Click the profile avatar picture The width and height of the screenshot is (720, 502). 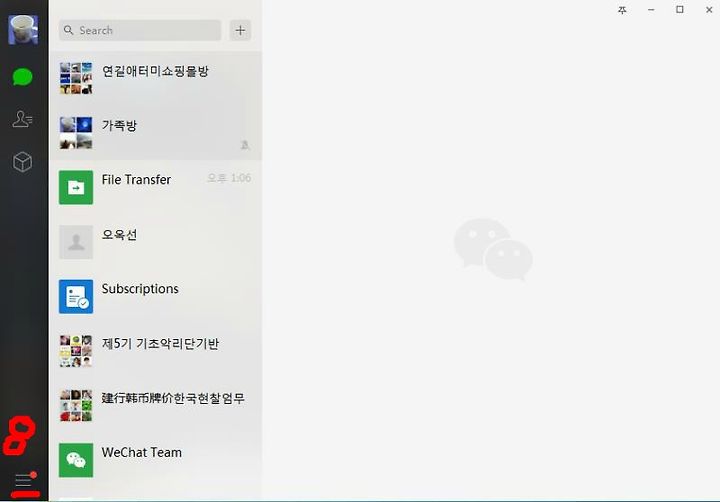coord(23,30)
